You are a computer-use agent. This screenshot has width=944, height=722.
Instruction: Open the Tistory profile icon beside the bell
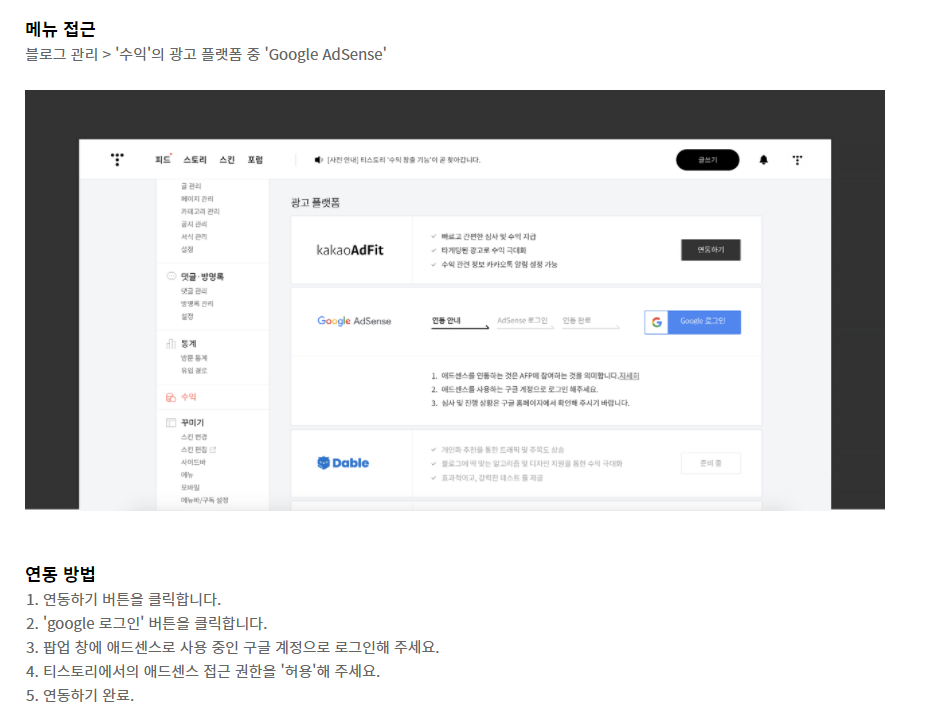pos(797,160)
